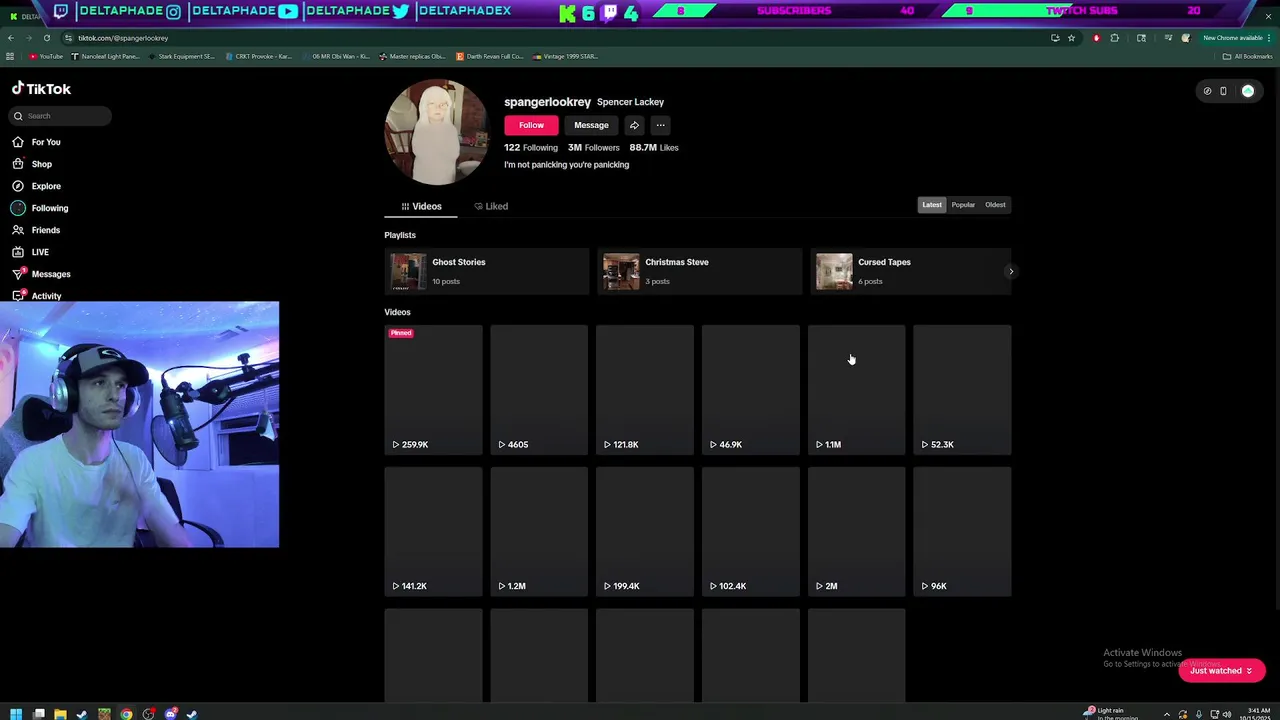Viewport: 1280px width, 720px height.
Task: Show hidden system tray icons
Action: tap(1166, 714)
